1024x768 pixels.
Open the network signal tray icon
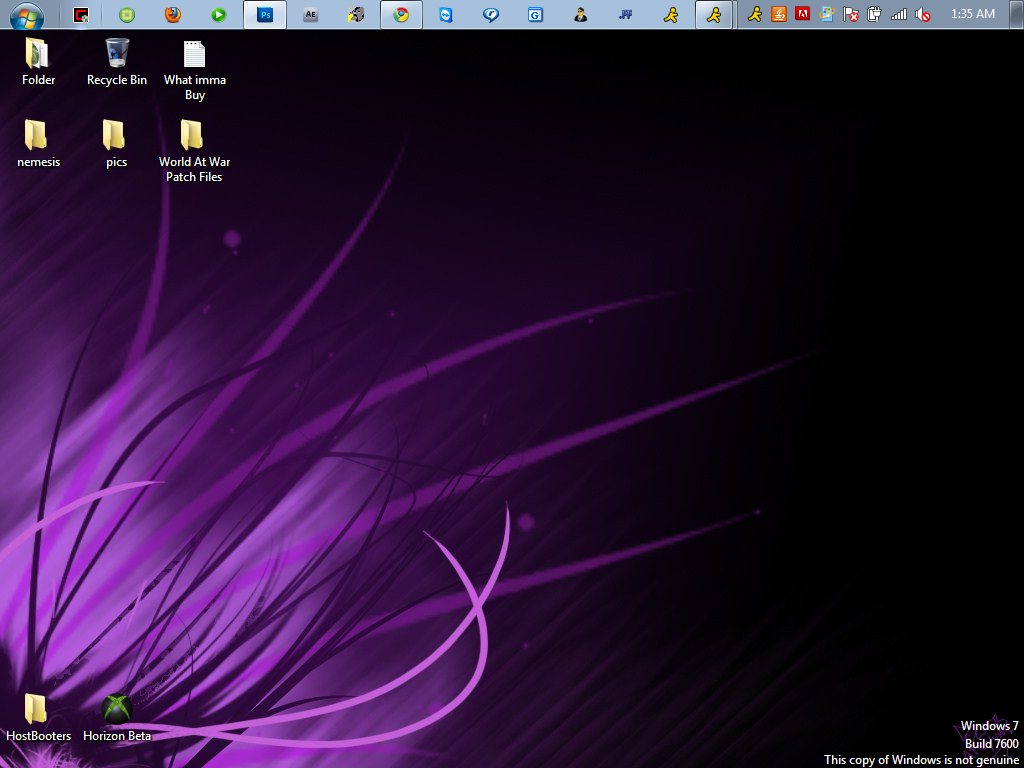click(x=899, y=14)
